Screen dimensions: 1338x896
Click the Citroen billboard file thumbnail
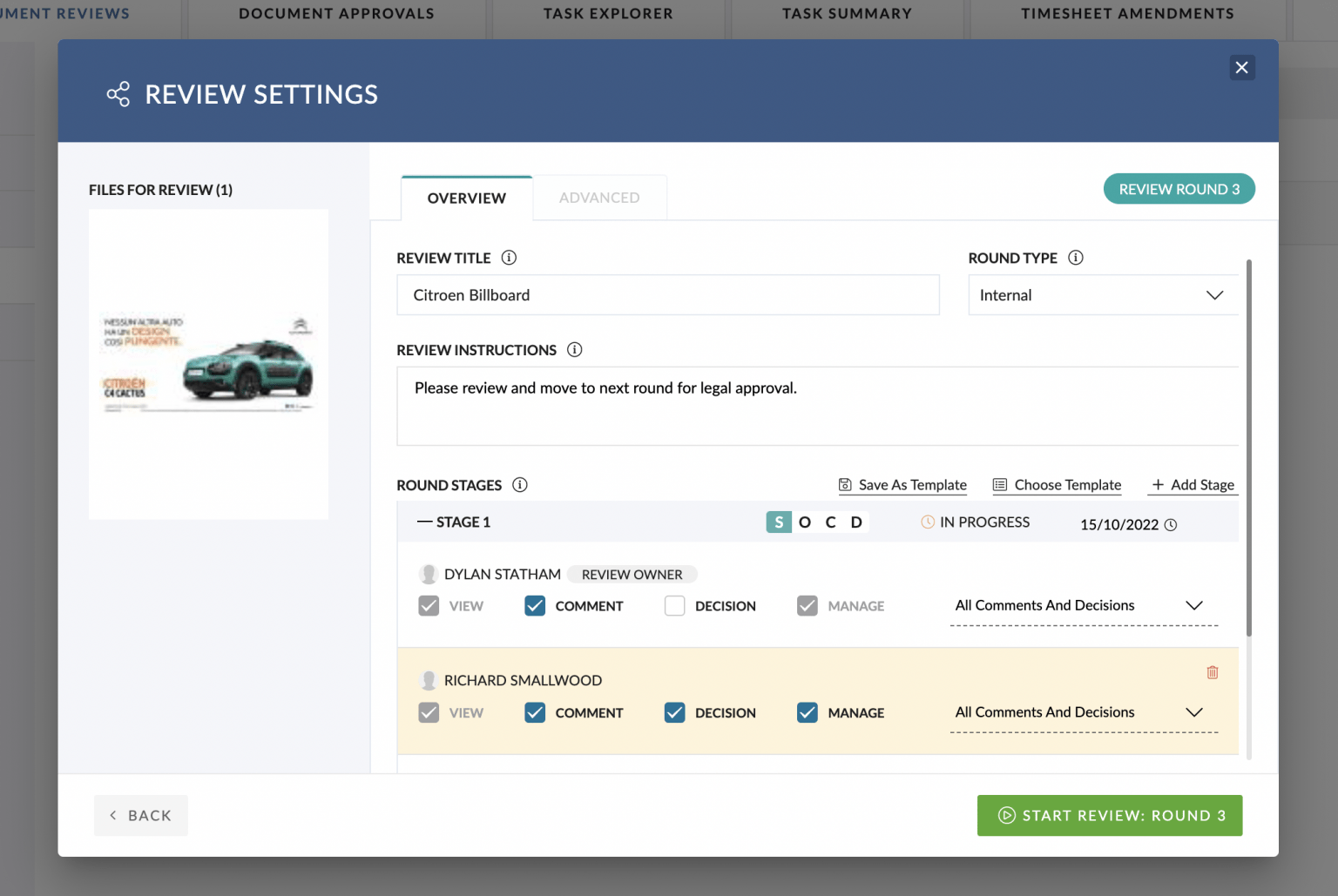click(x=208, y=364)
